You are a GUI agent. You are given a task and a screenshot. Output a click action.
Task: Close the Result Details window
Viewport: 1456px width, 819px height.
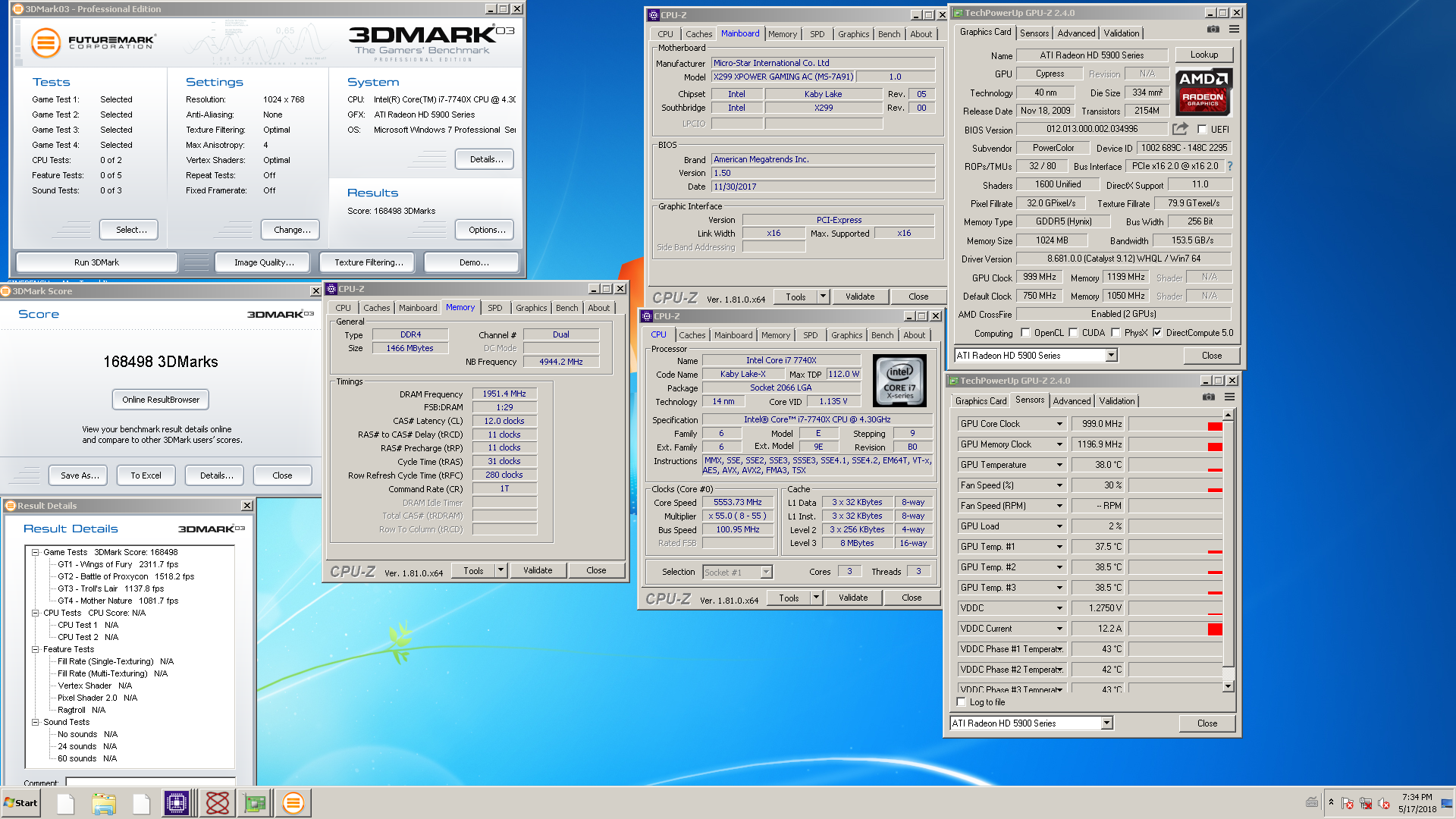pos(247,506)
